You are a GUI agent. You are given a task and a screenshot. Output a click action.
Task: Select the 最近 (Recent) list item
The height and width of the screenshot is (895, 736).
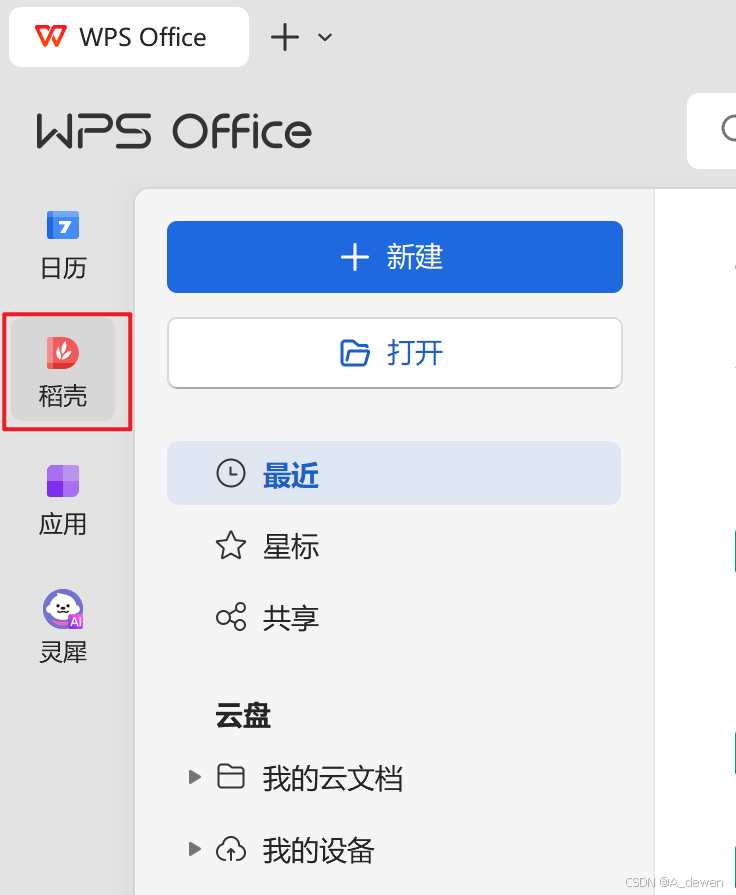pyautogui.click(x=394, y=473)
